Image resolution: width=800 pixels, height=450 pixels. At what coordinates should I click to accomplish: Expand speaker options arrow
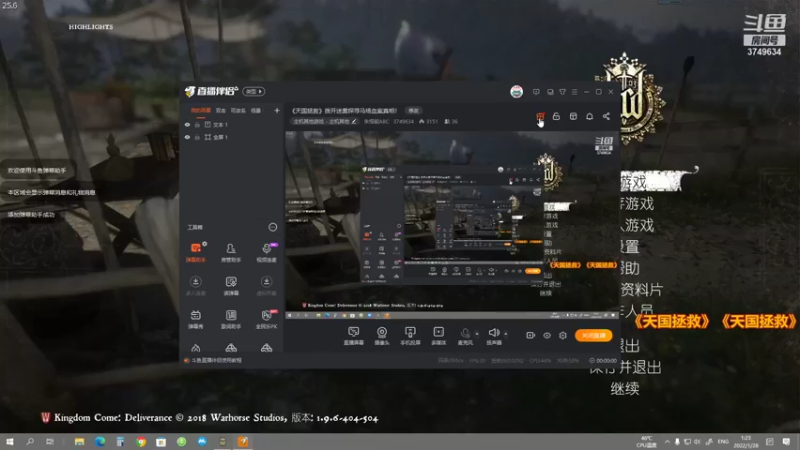click(x=506, y=334)
